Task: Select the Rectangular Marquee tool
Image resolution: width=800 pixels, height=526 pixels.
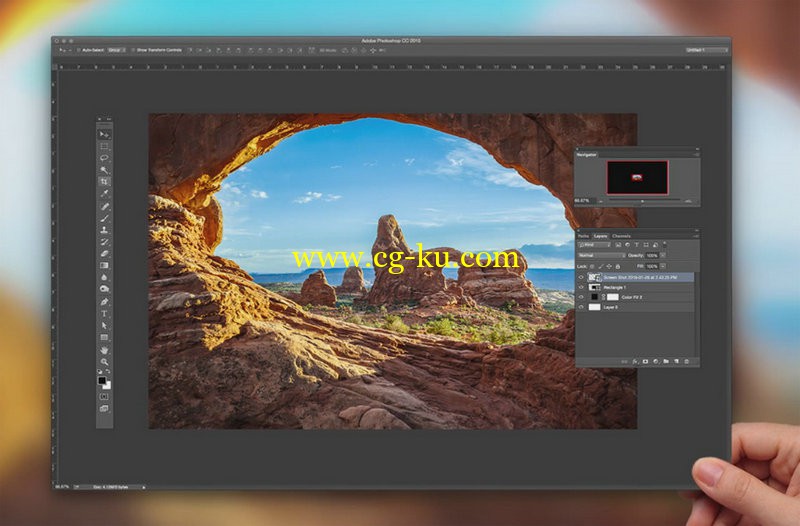Action: (104, 147)
